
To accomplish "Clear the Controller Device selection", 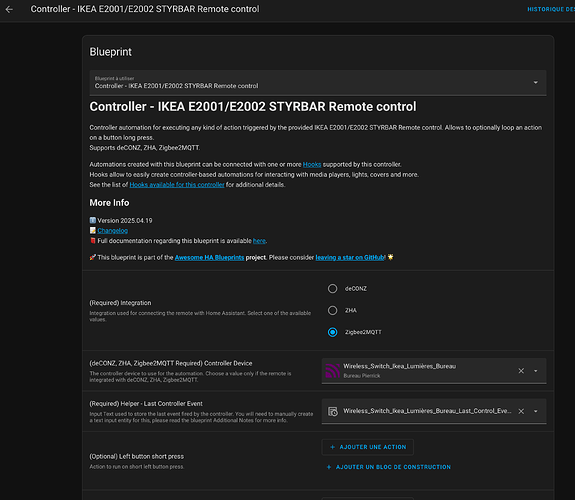I will (521, 371).
